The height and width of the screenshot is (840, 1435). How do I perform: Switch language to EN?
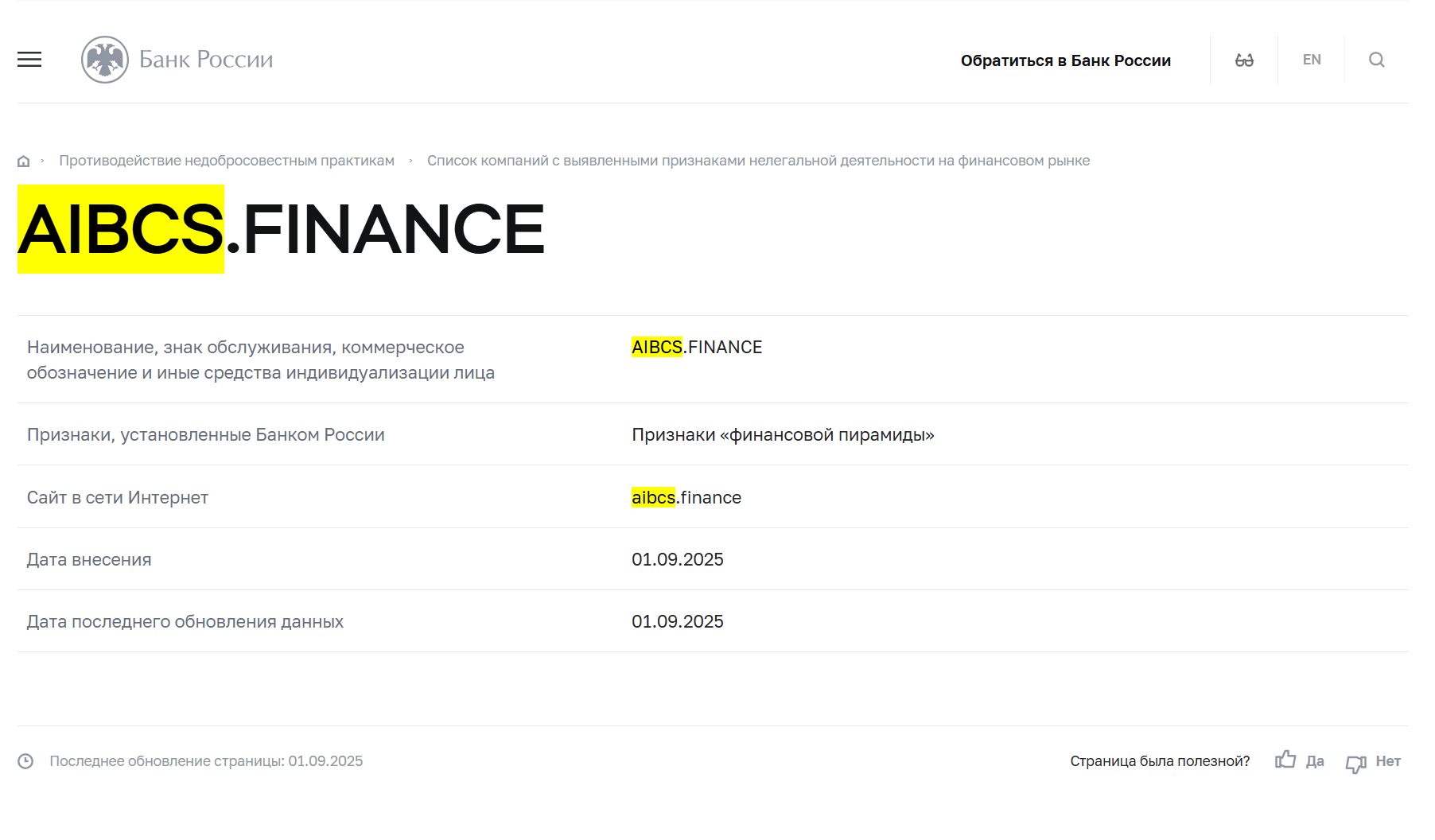click(x=1312, y=60)
